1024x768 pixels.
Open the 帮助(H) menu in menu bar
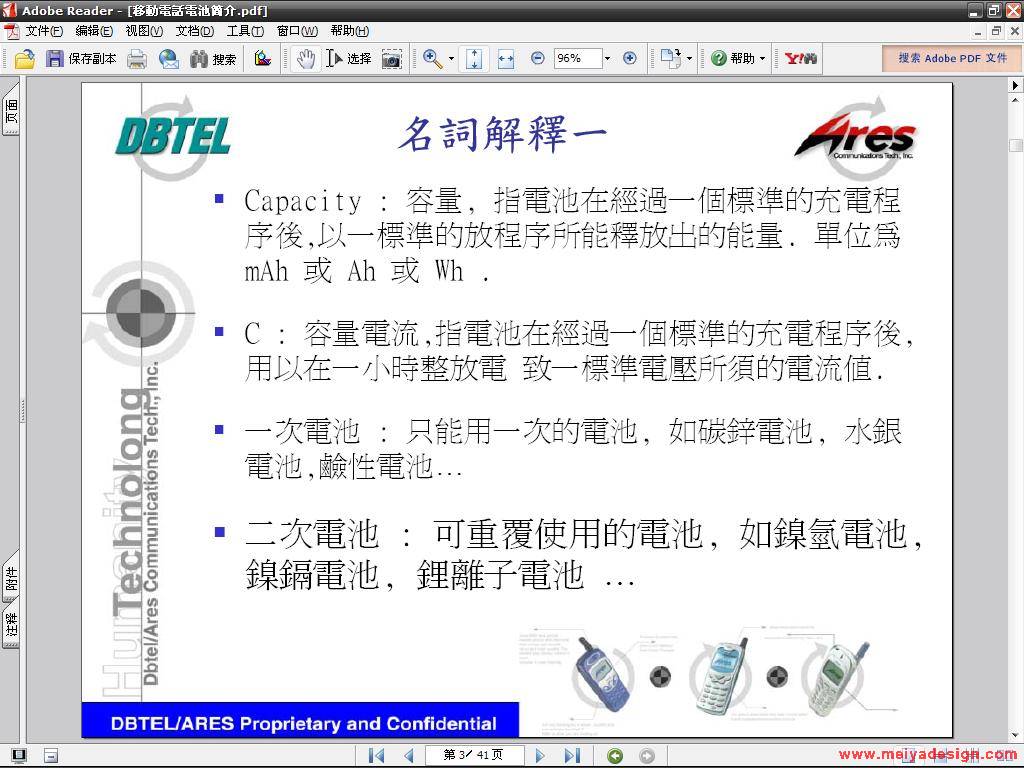(x=349, y=31)
